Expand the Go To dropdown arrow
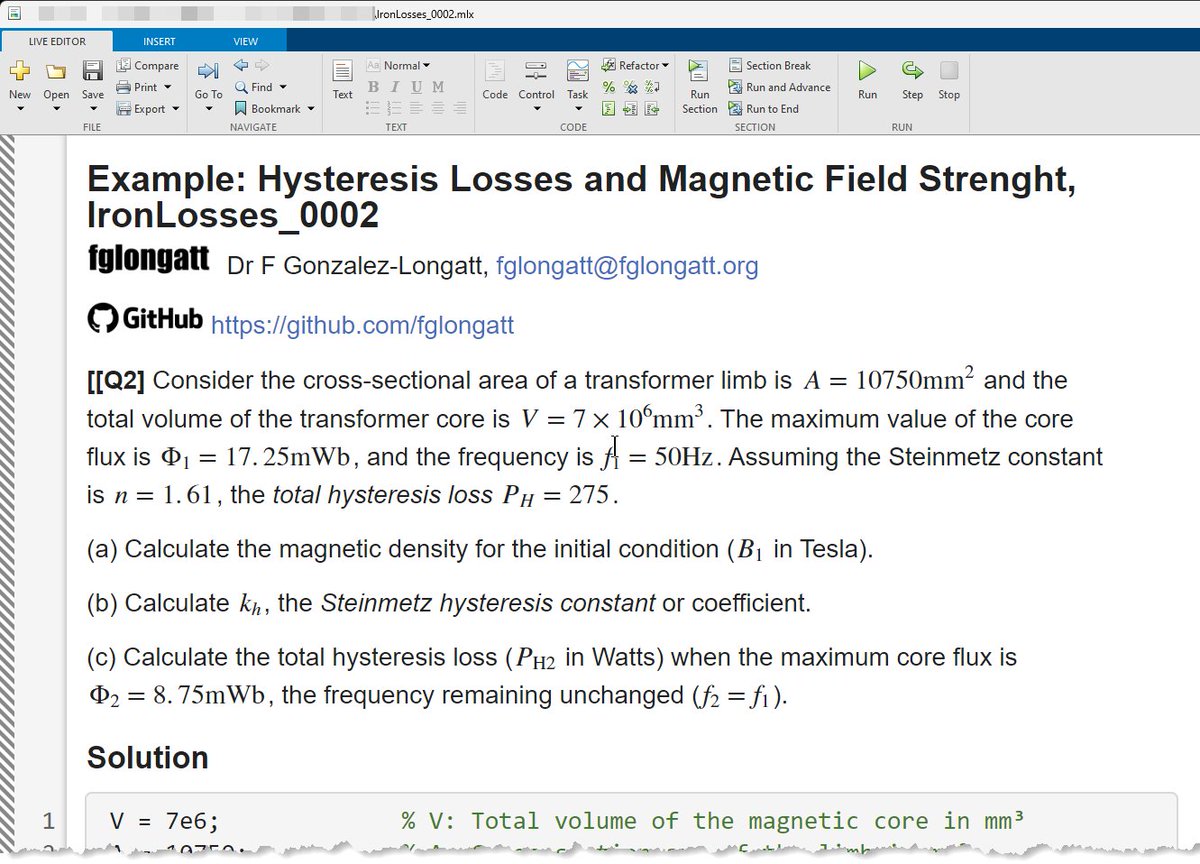Viewport: 1200px width, 864px height. tap(208, 109)
